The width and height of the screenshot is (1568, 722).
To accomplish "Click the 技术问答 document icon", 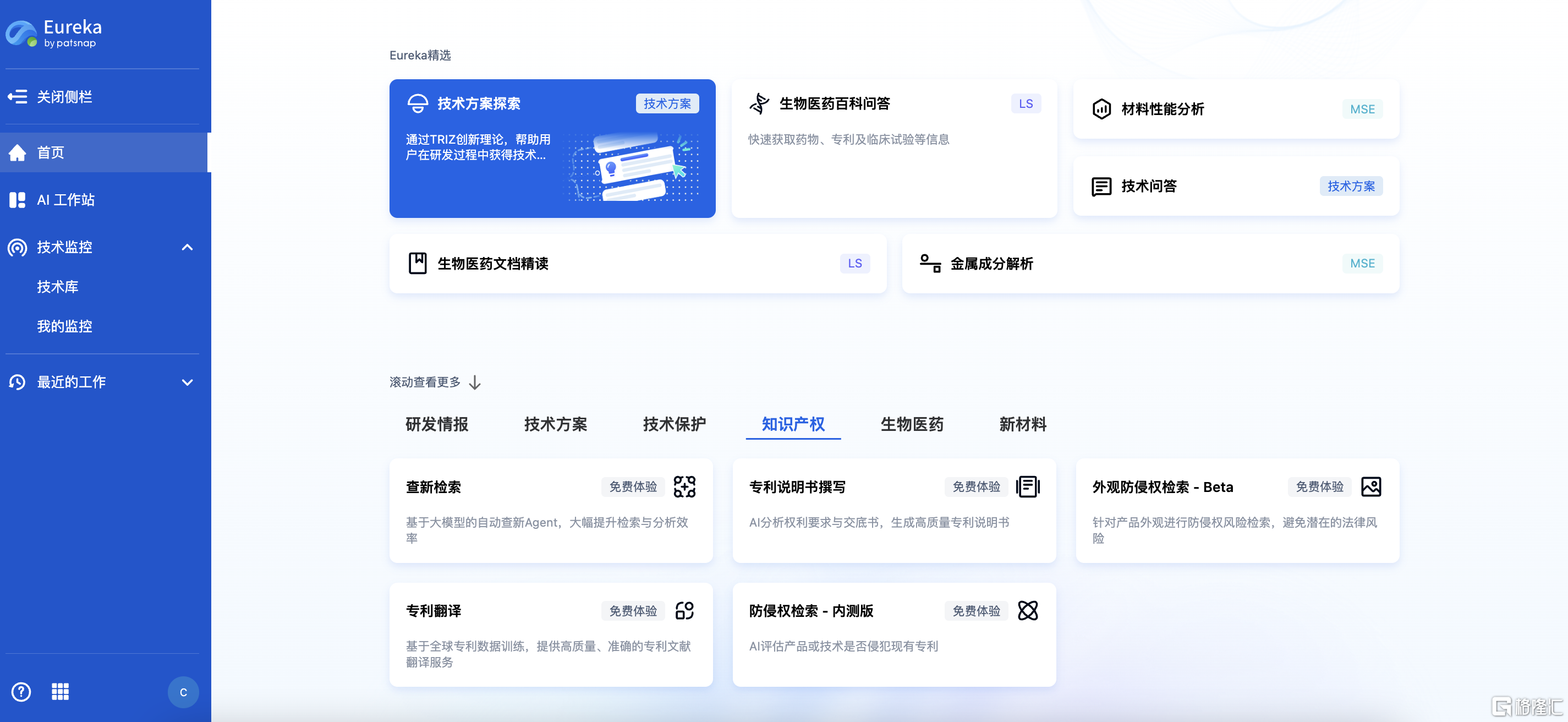I will click(1102, 187).
